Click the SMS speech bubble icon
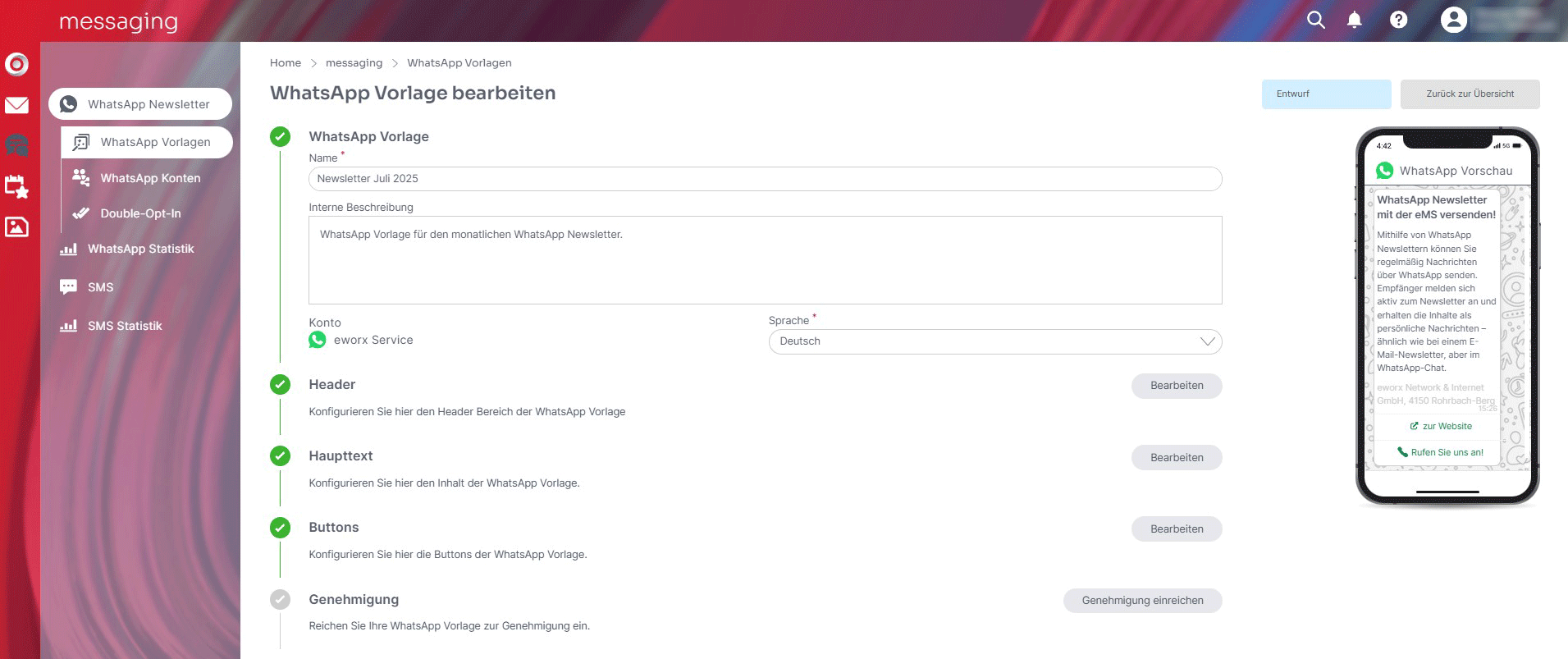This screenshot has height=659, width=1568. 69,287
